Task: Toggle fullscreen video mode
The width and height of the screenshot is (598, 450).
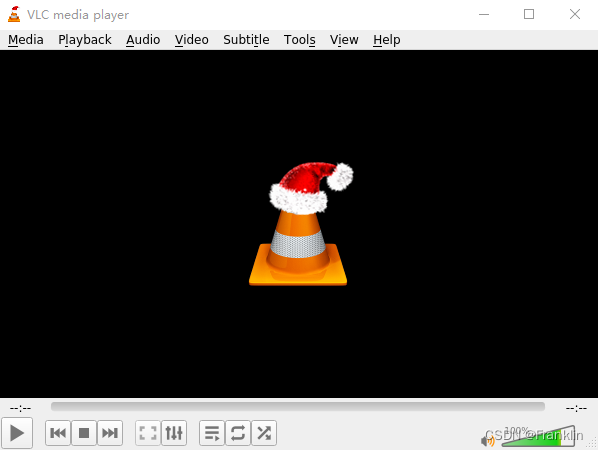Action: 148,433
